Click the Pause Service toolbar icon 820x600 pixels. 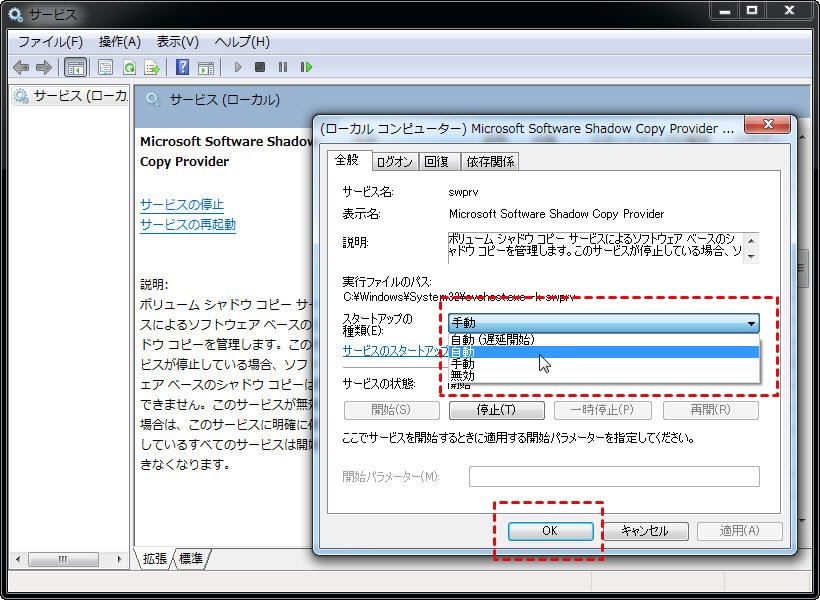point(283,67)
